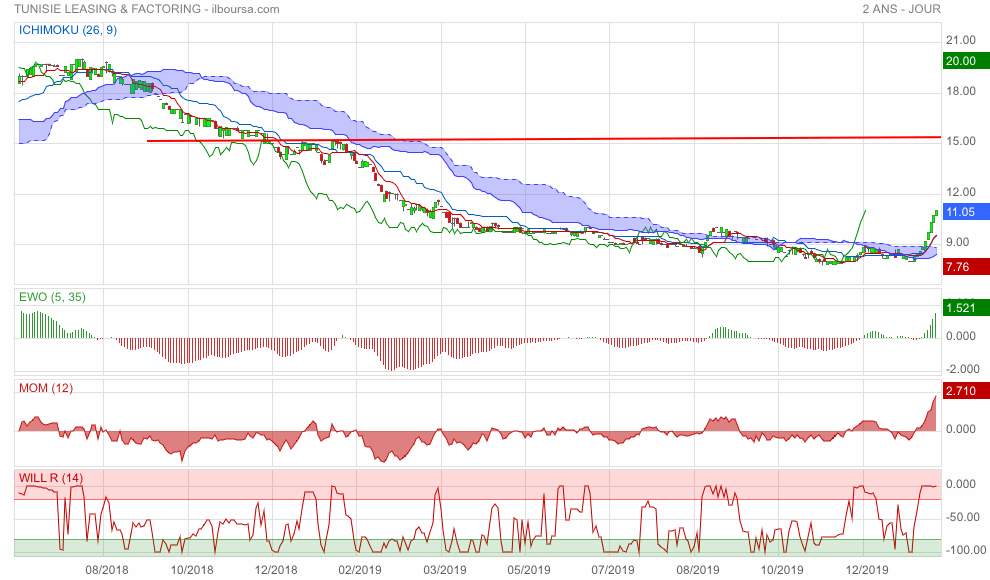Image resolution: width=990 pixels, height=580 pixels.
Task: Click the 10/2018 date axis label
Action: click(192, 570)
